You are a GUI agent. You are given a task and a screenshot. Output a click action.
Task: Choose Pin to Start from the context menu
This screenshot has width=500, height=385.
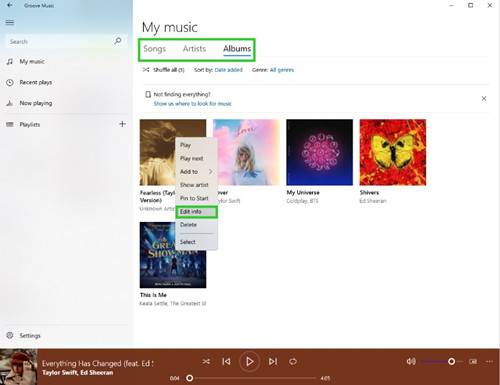coord(197,198)
